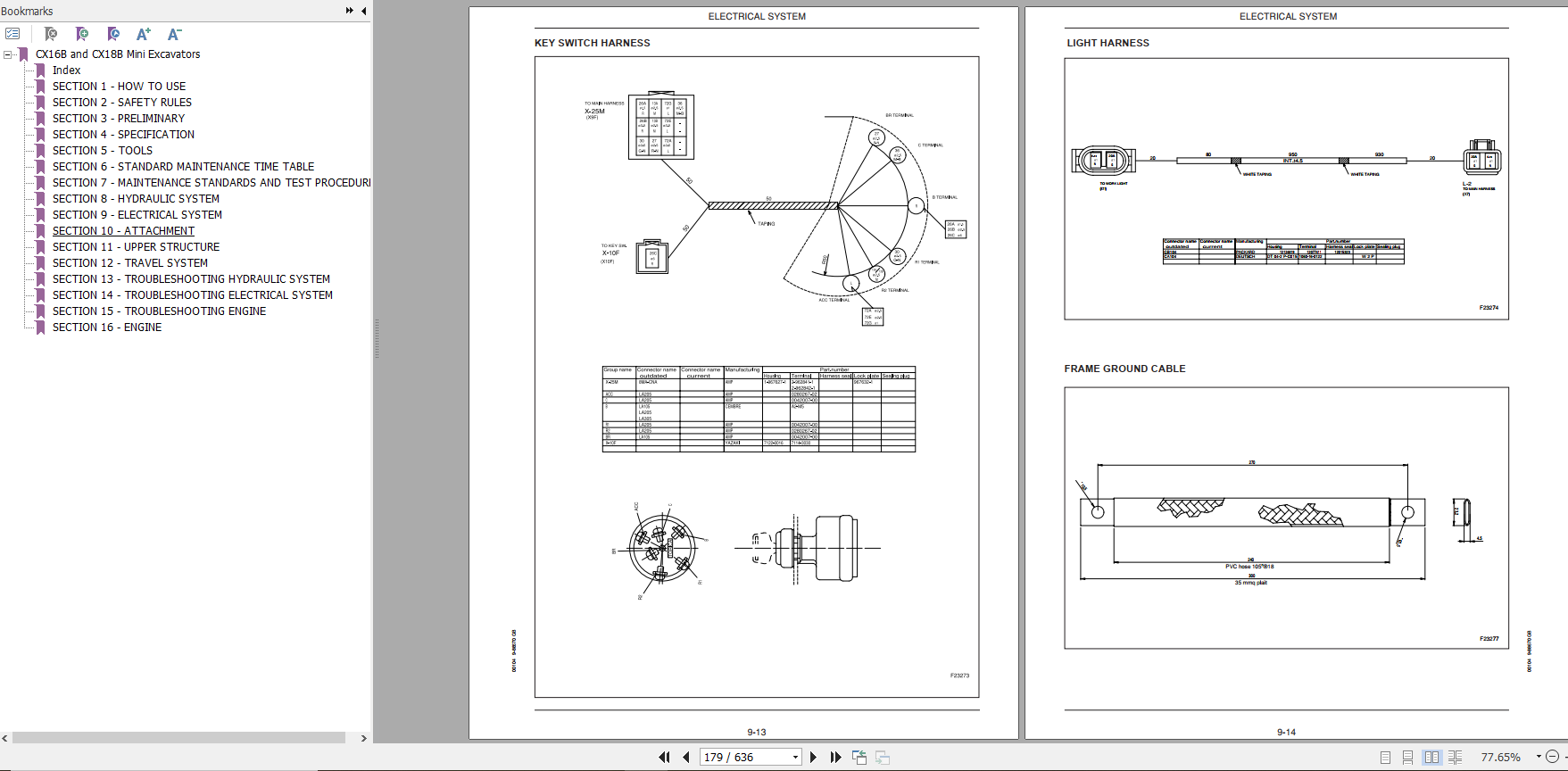Image resolution: width=1568 pixels, height=771 pixels.
Task: Switch to single page view layout
Action: 1385,757
